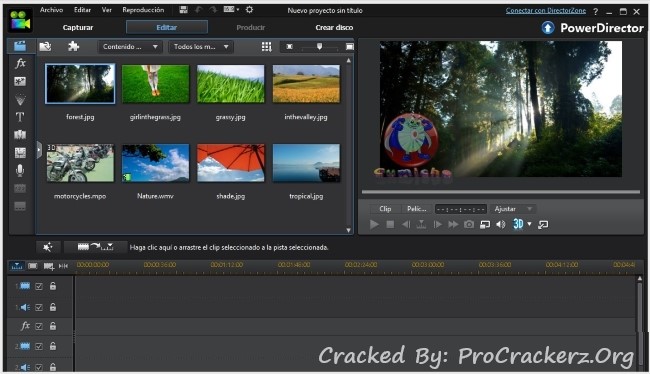Click the thumbnail size slider handle

(x=319, y=46)
